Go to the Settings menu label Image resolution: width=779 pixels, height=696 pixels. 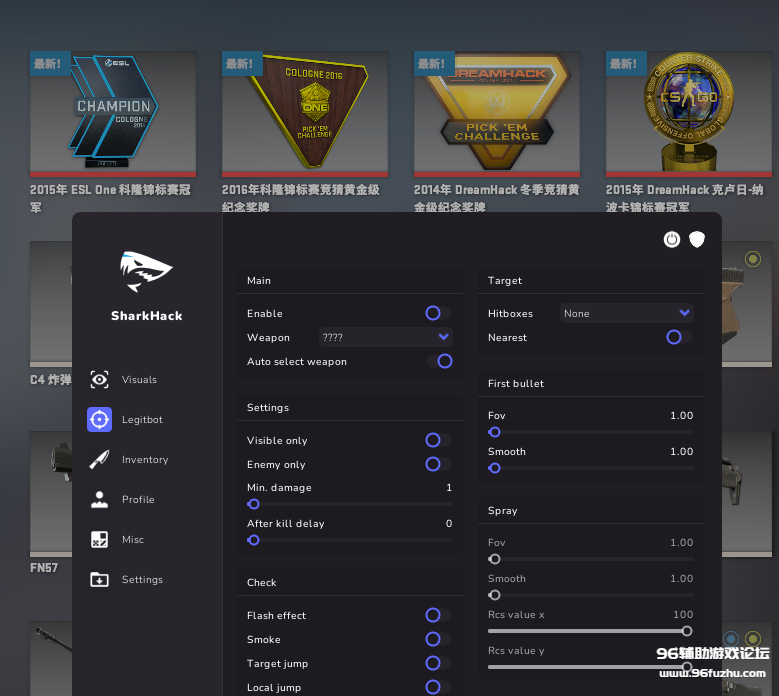[142, 580]
